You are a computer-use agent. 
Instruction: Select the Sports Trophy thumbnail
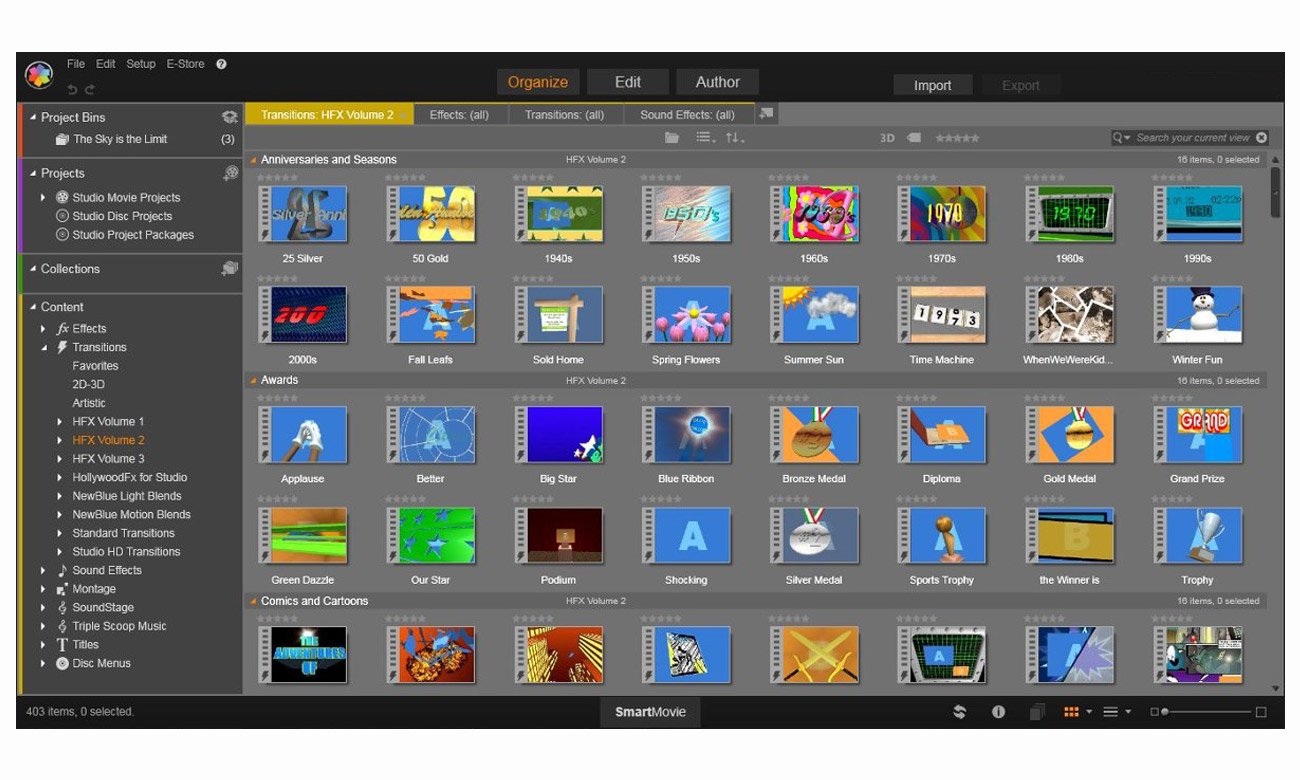click(x=941, y=536)
